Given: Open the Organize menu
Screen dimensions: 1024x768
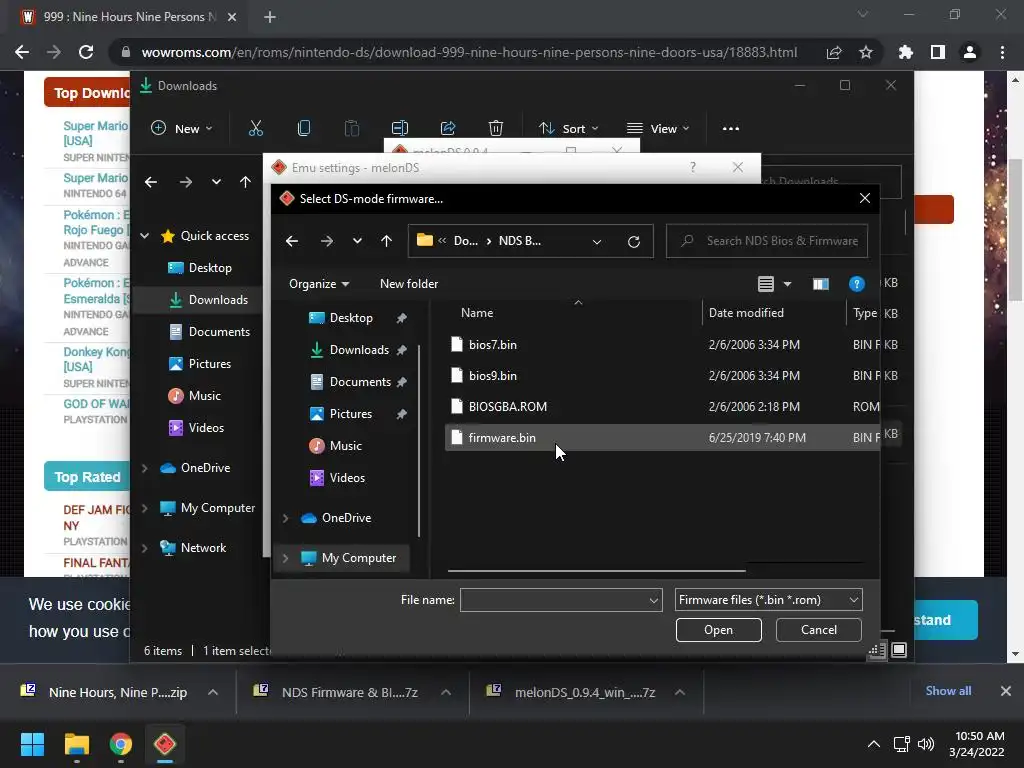Looking at the screenshot, I should click(319, 283).
